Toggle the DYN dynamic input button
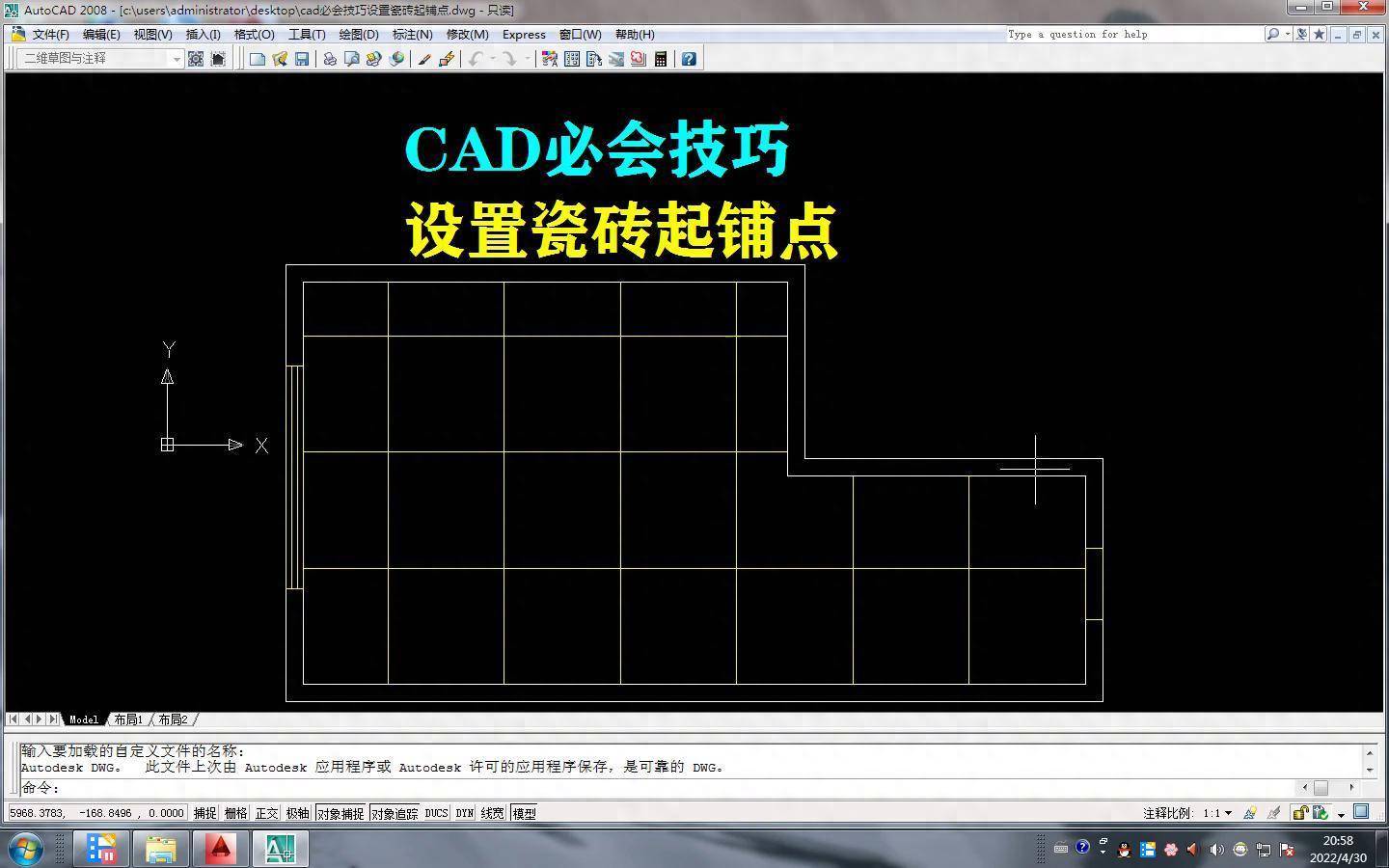The image size is (1389, 868). click(464, 813)
